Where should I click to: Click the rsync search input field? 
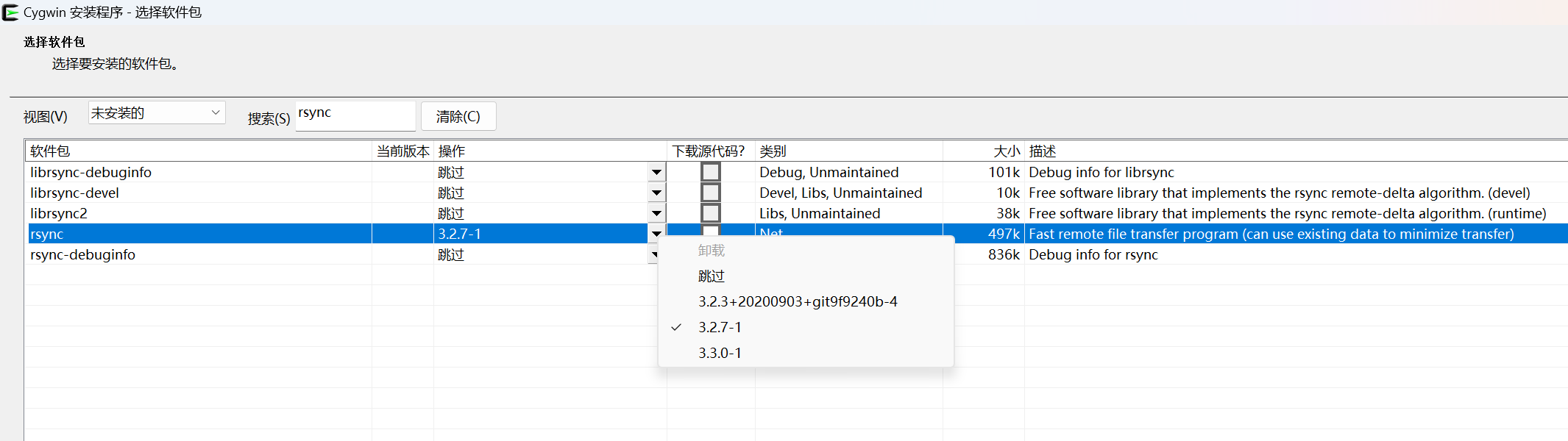(355, 115)
